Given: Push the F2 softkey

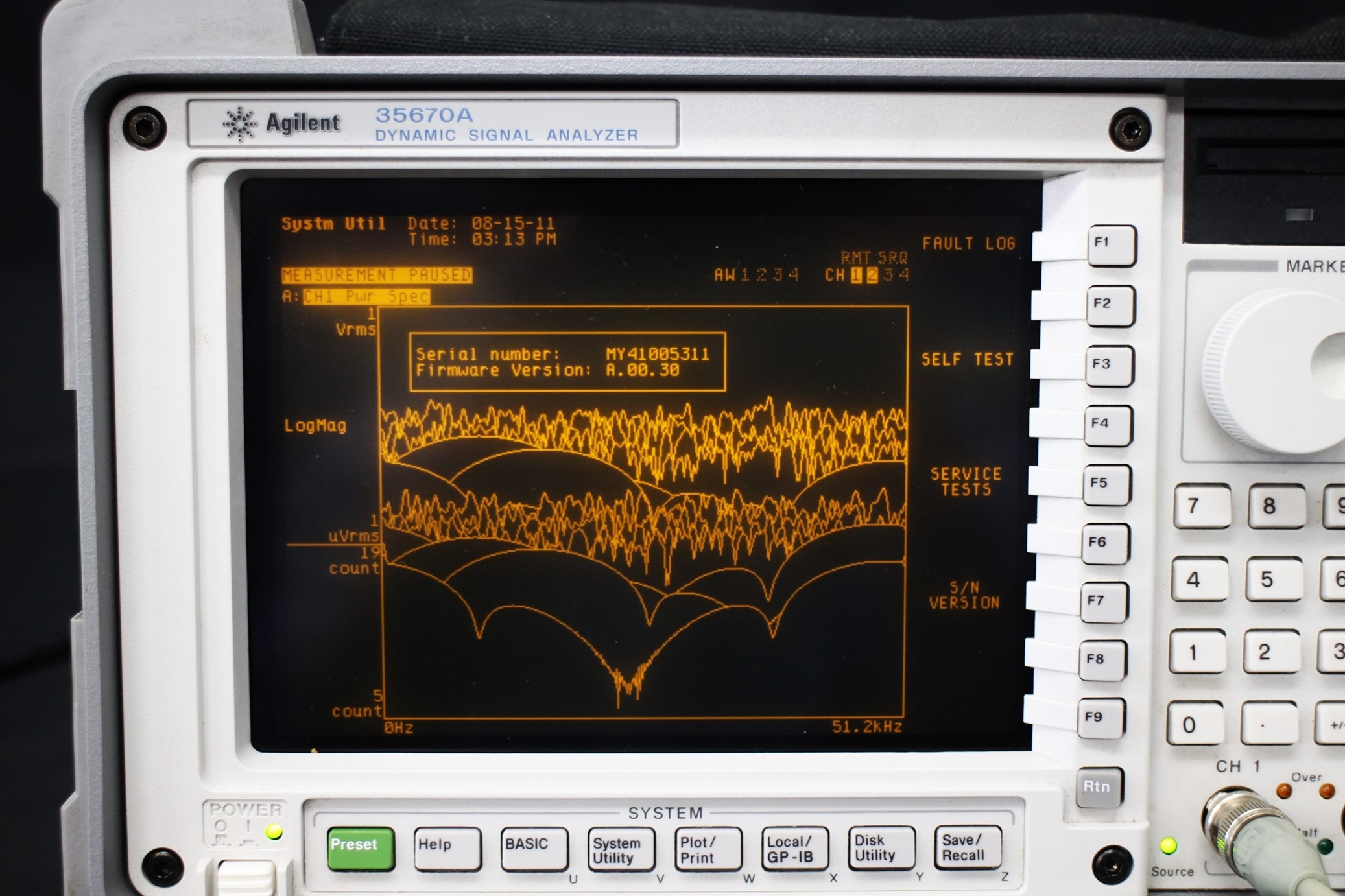Looking at the screenshot, I should point(1110,306).
